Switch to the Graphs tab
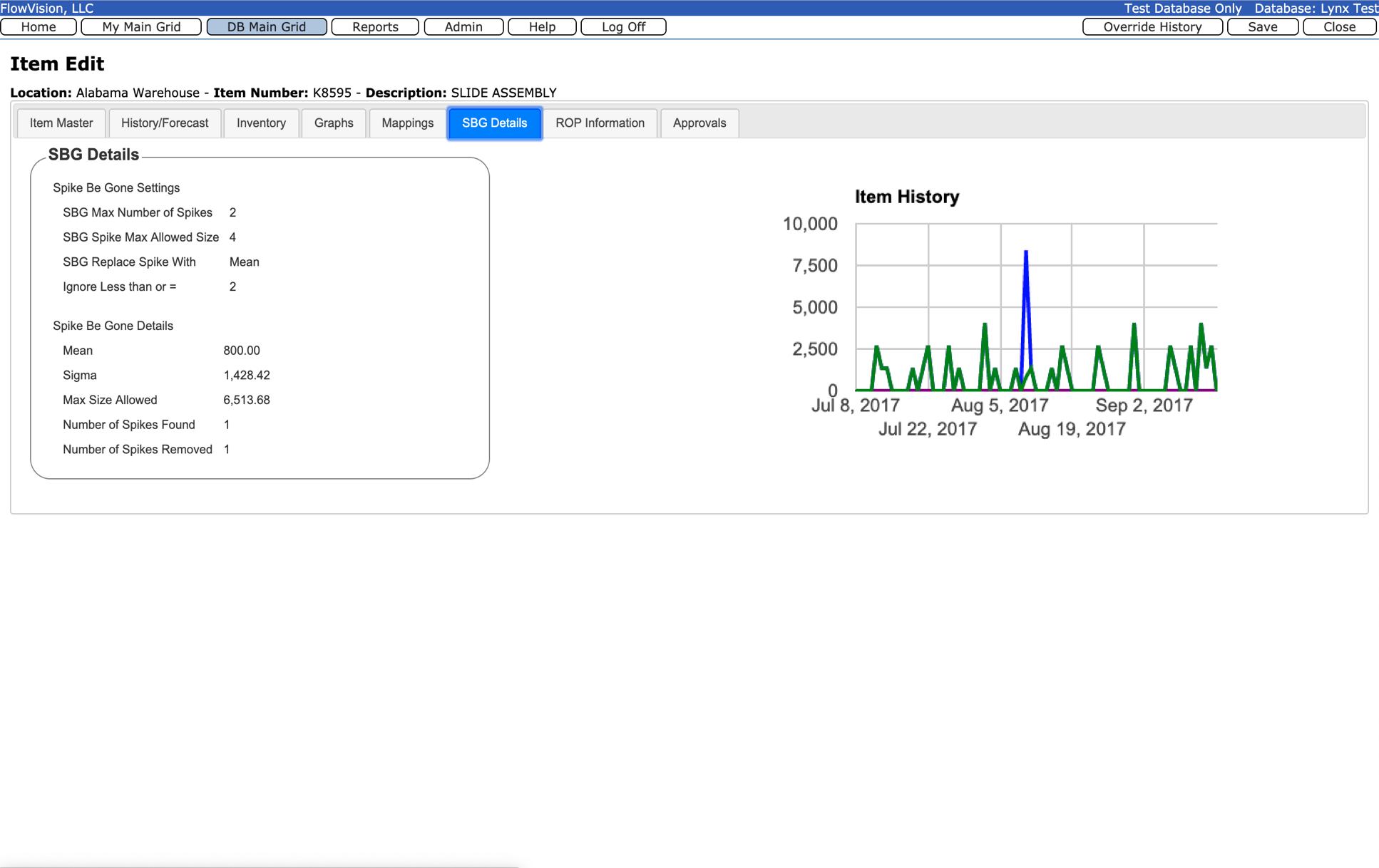The image size is (1379, 868). click(334, 123)
